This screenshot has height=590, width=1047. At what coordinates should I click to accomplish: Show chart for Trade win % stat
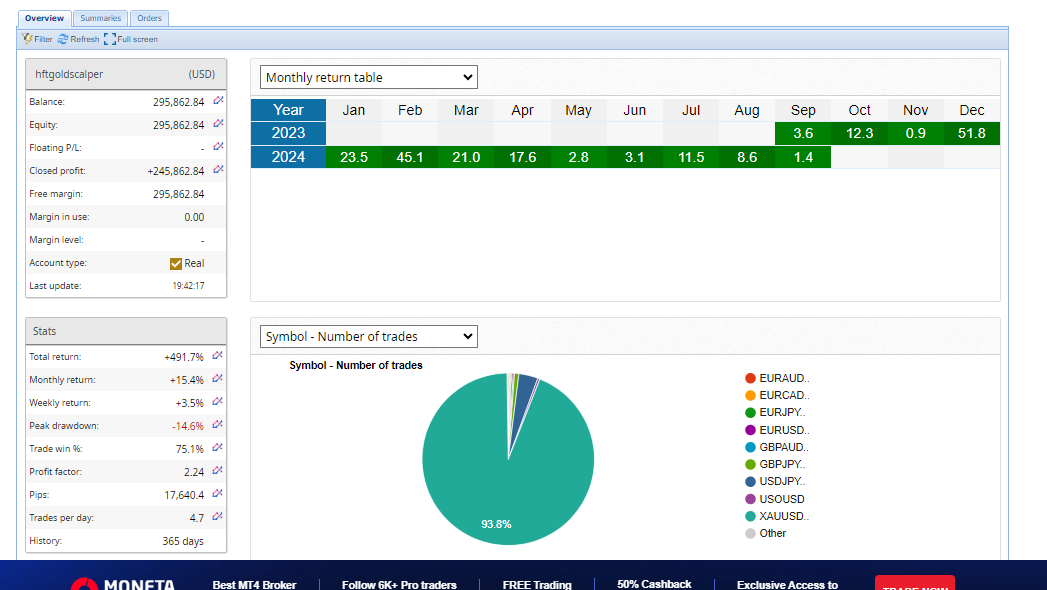218,448
